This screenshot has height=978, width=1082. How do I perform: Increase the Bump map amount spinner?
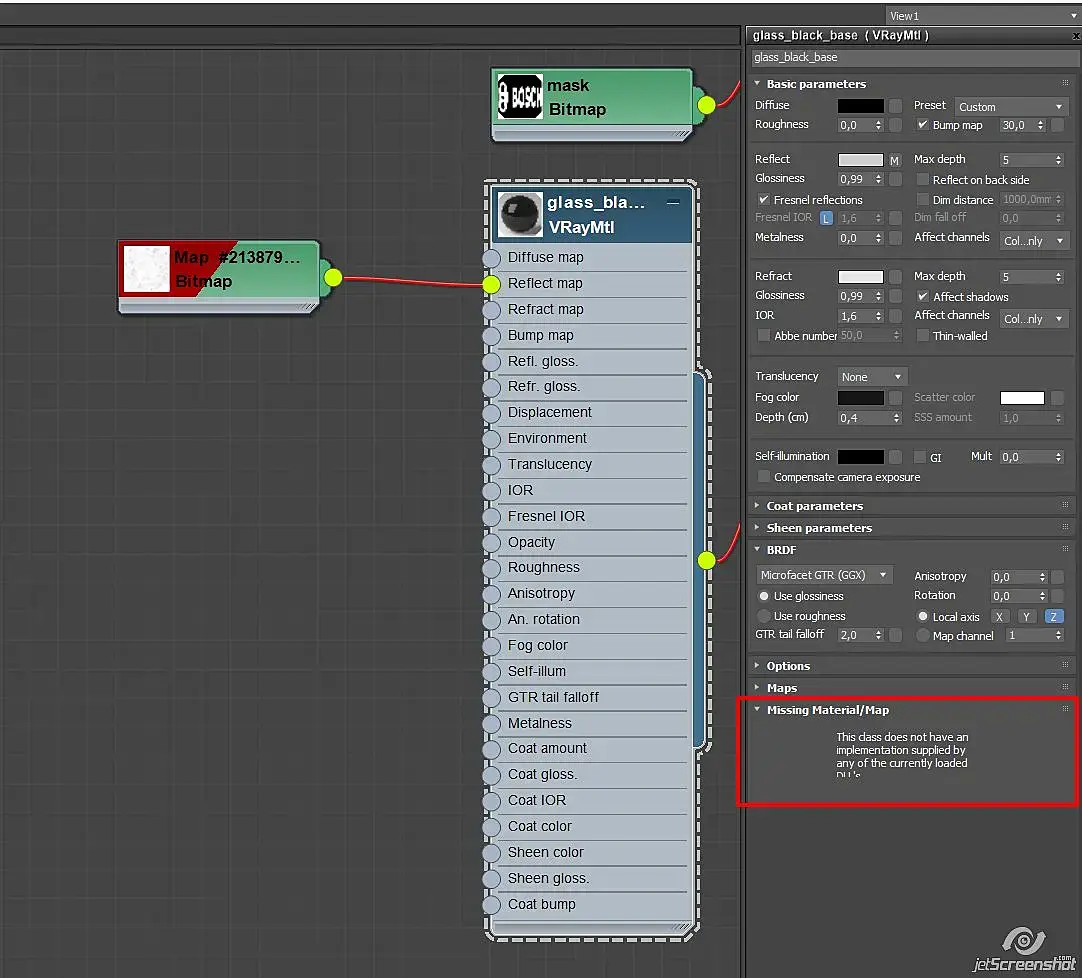pyautogui.click(x=1041, y=122)
